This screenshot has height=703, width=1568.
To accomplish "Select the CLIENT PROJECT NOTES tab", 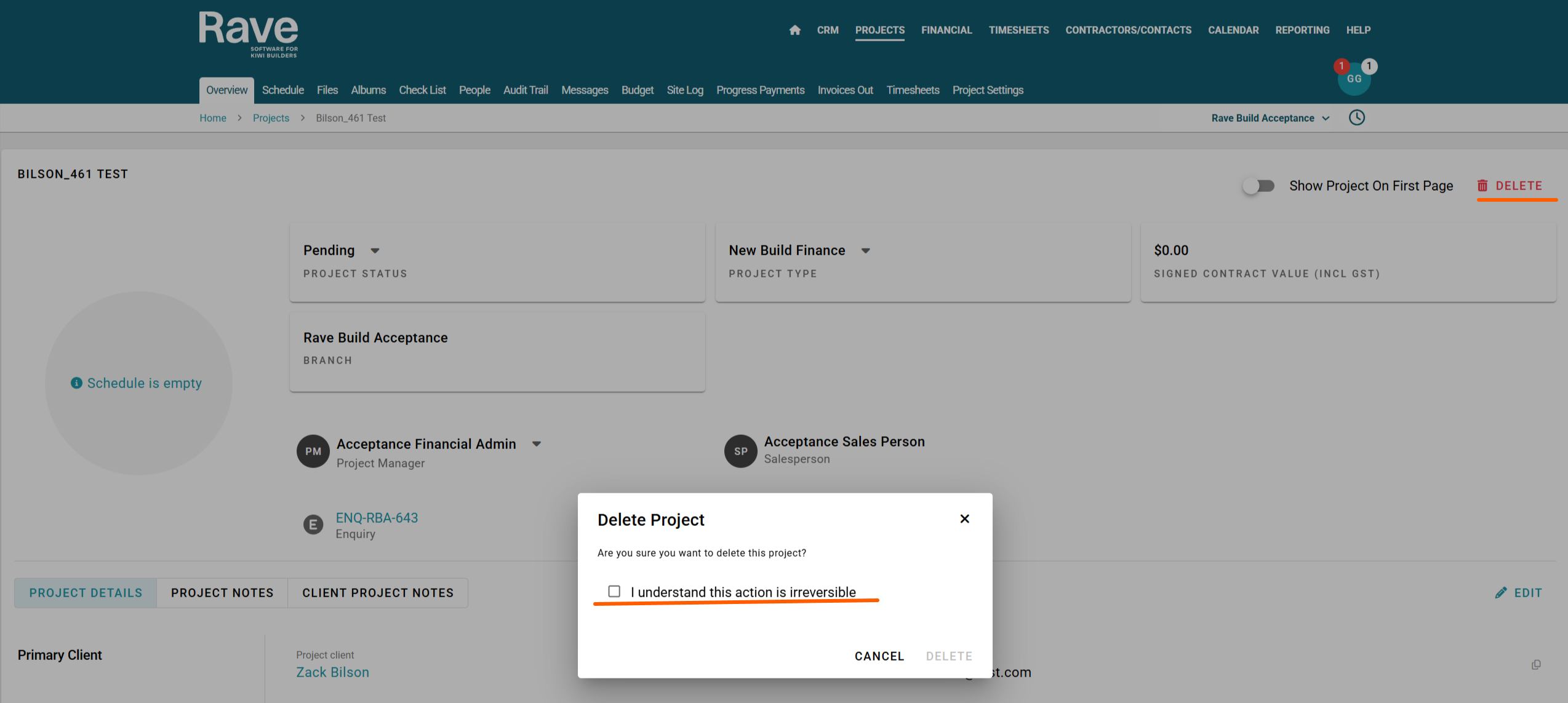I will pos(378,593).
